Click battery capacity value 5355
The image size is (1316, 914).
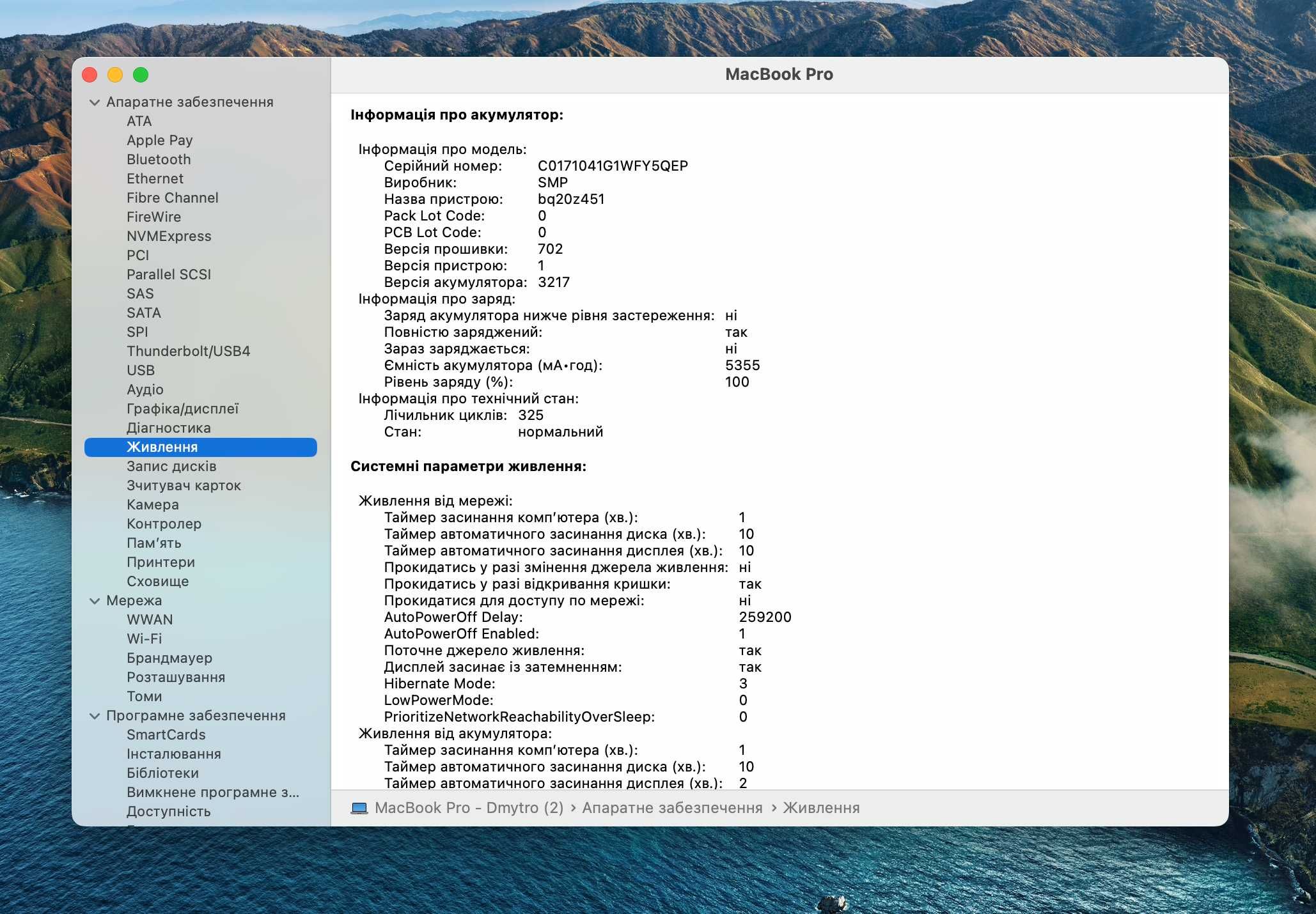(742, 366)
